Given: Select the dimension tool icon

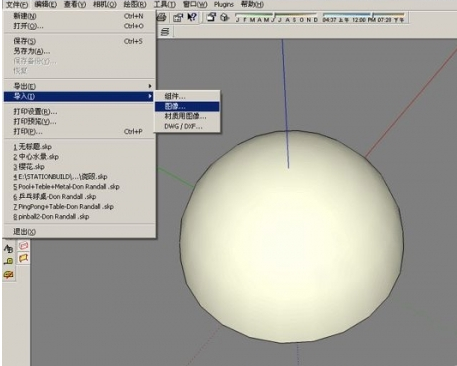Looking at the screenshot, I should tap(8, 261).
